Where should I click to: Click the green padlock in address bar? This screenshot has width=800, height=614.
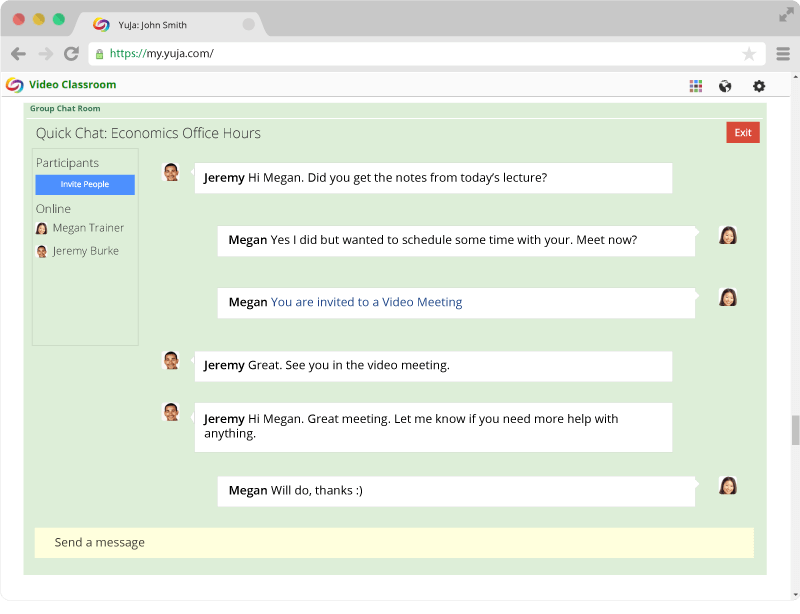pyautogui.click(x=99, y=54)
